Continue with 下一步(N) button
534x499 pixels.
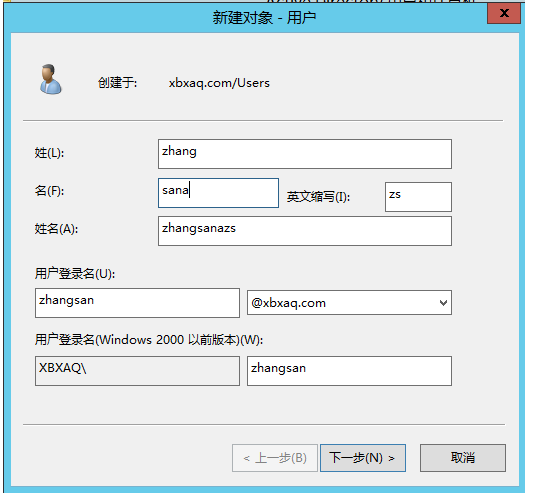[363, 458]
